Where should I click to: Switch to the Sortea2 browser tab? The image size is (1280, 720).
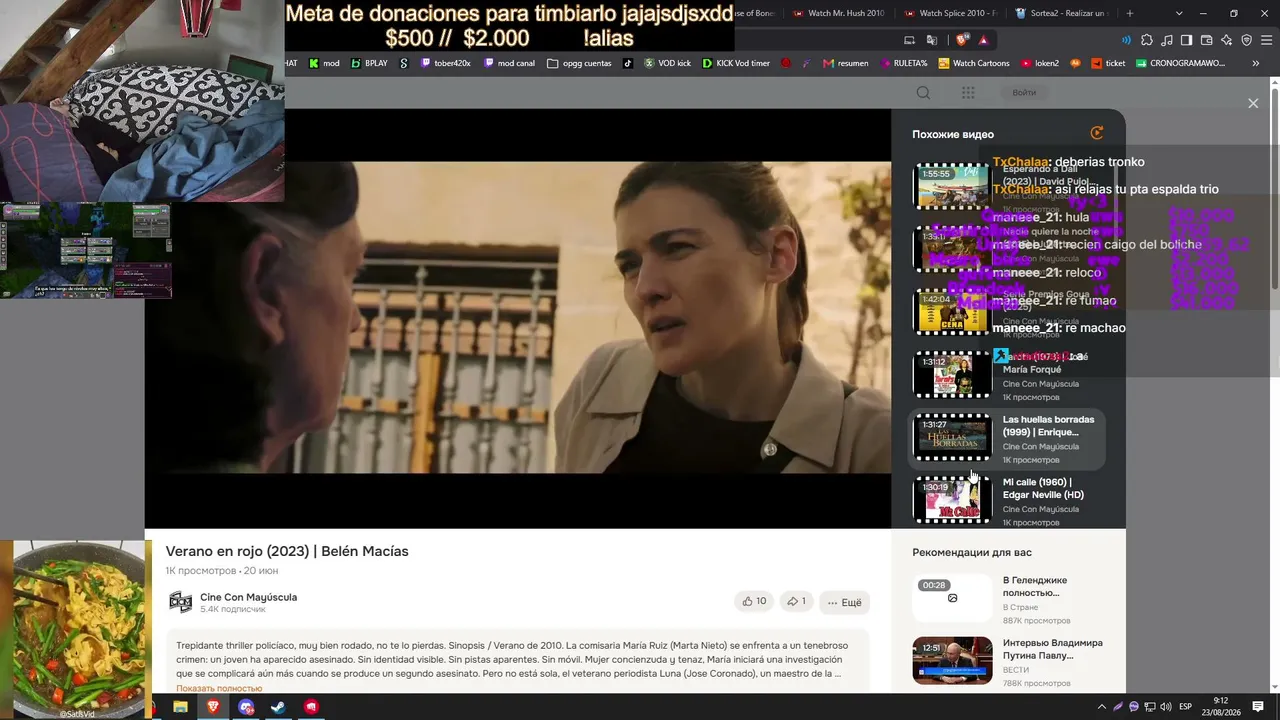coord(1060,13)
